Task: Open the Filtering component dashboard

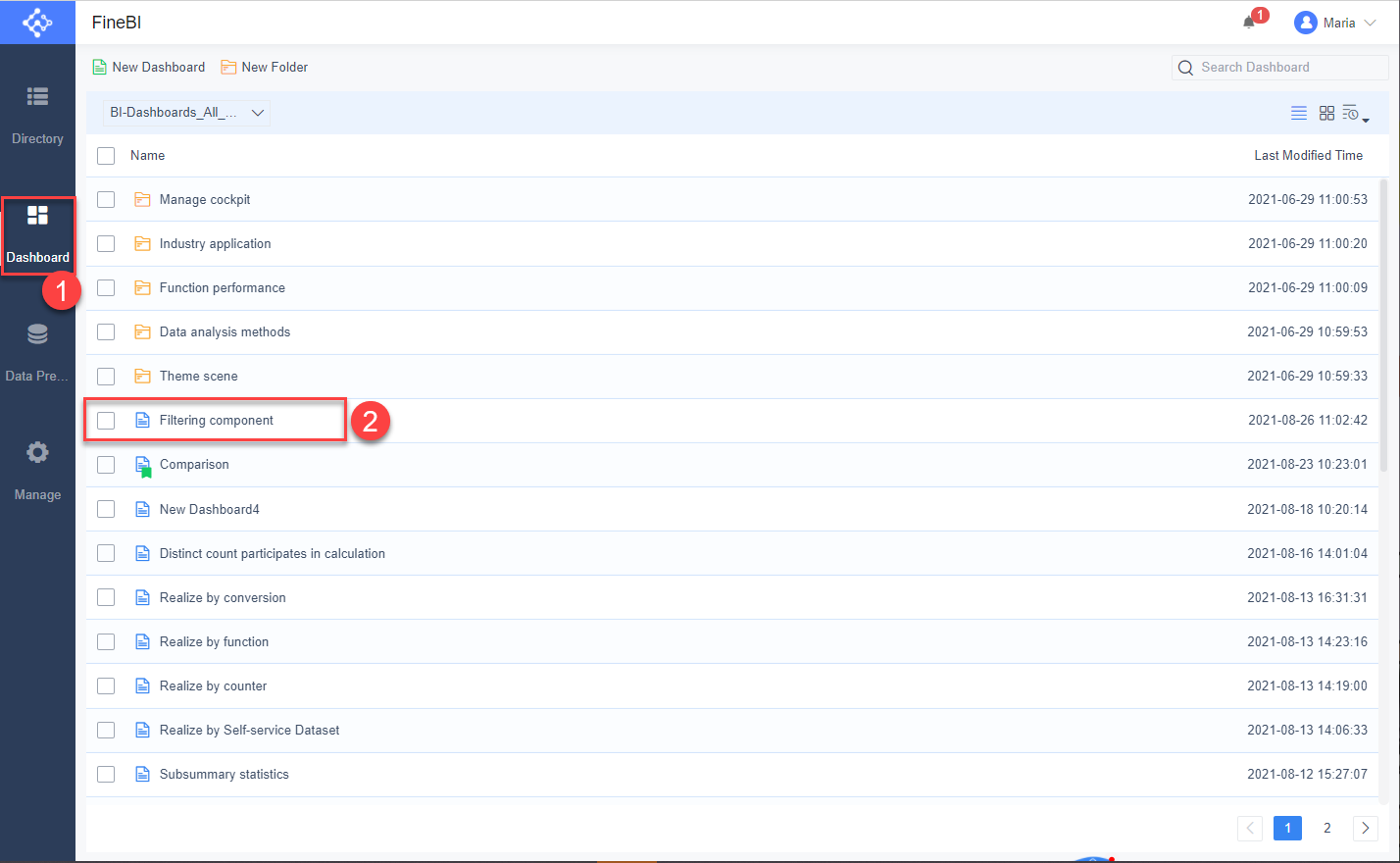Action: 217,420
